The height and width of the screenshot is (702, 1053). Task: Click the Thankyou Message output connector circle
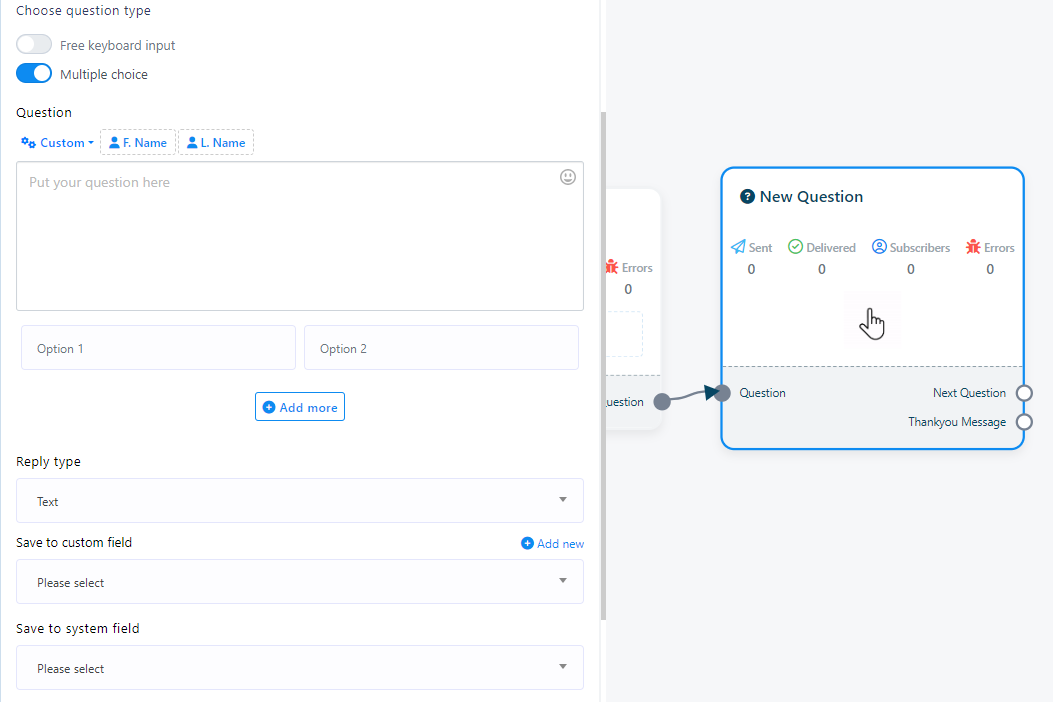click(1024, 422)
